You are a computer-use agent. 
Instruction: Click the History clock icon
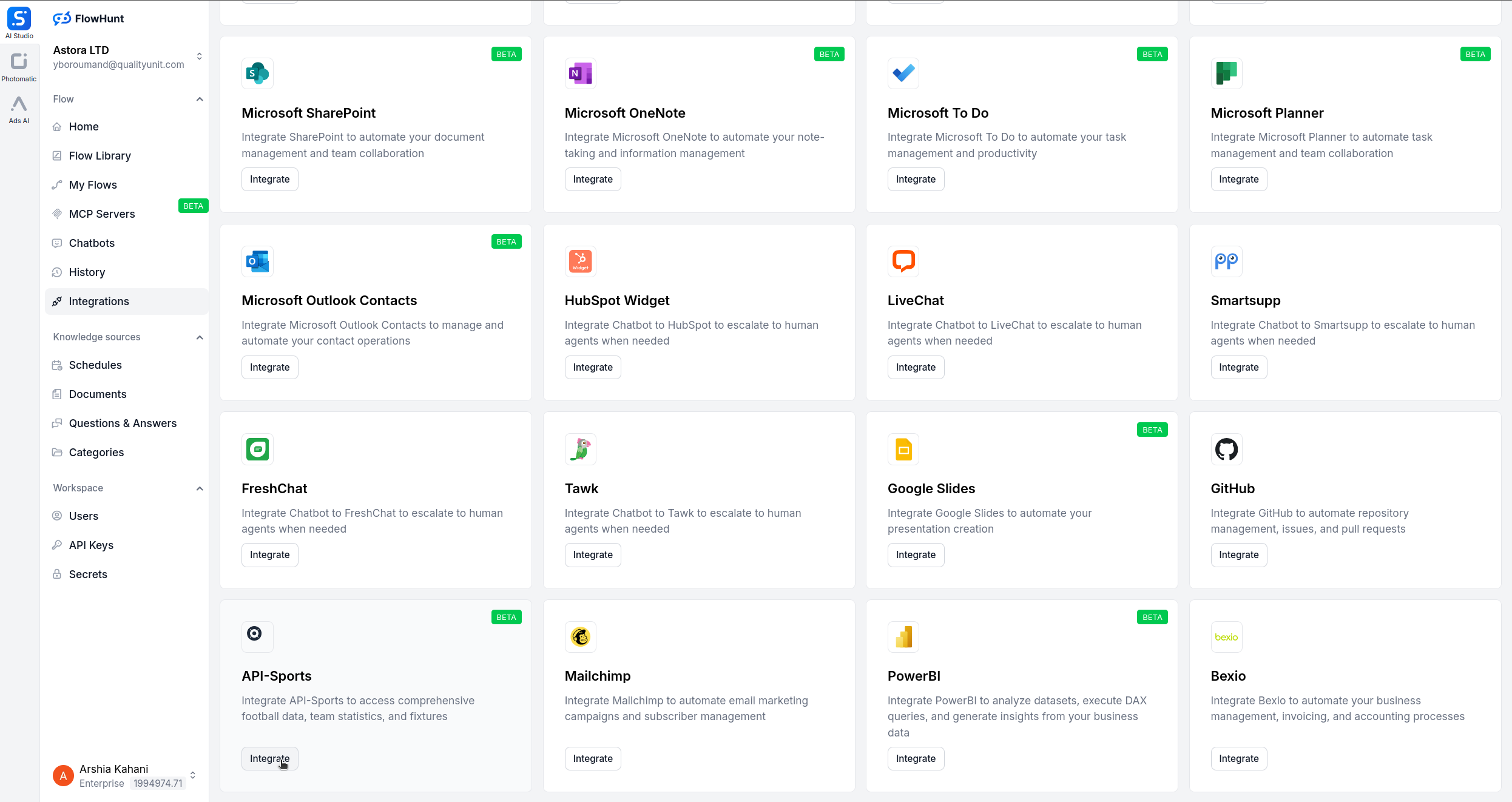point(57,272)
